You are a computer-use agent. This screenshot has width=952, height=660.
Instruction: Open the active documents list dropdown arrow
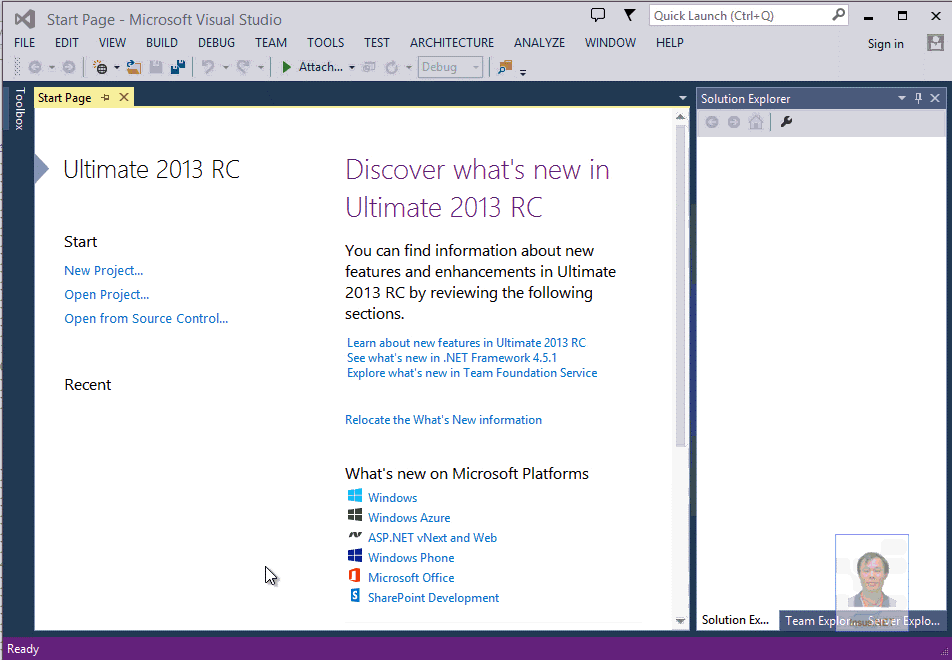(682, 98)
